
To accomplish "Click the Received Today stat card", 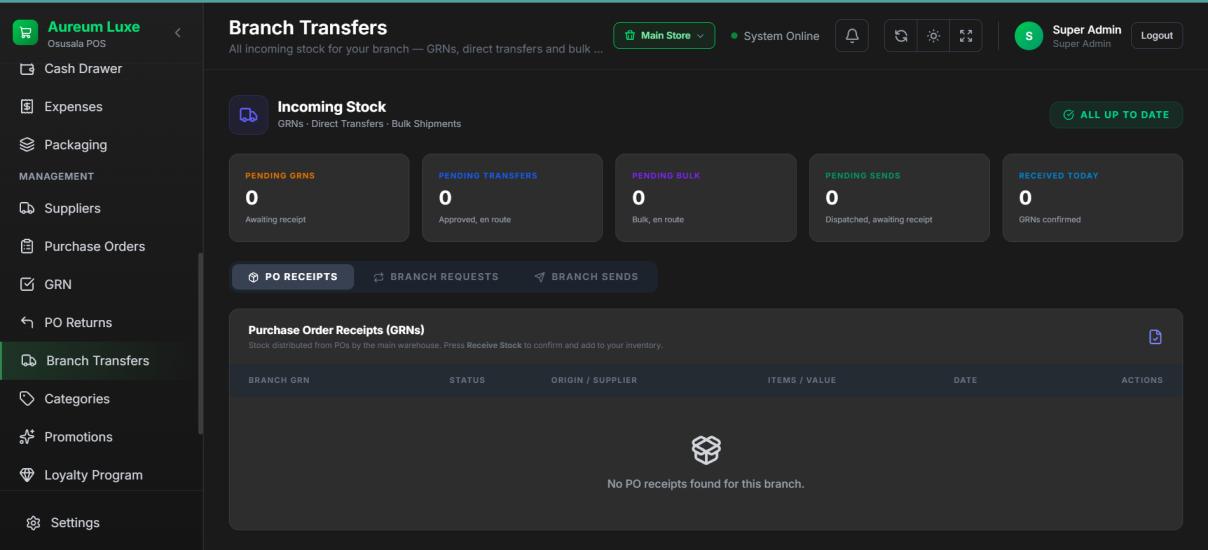I will click(1093, 198).
